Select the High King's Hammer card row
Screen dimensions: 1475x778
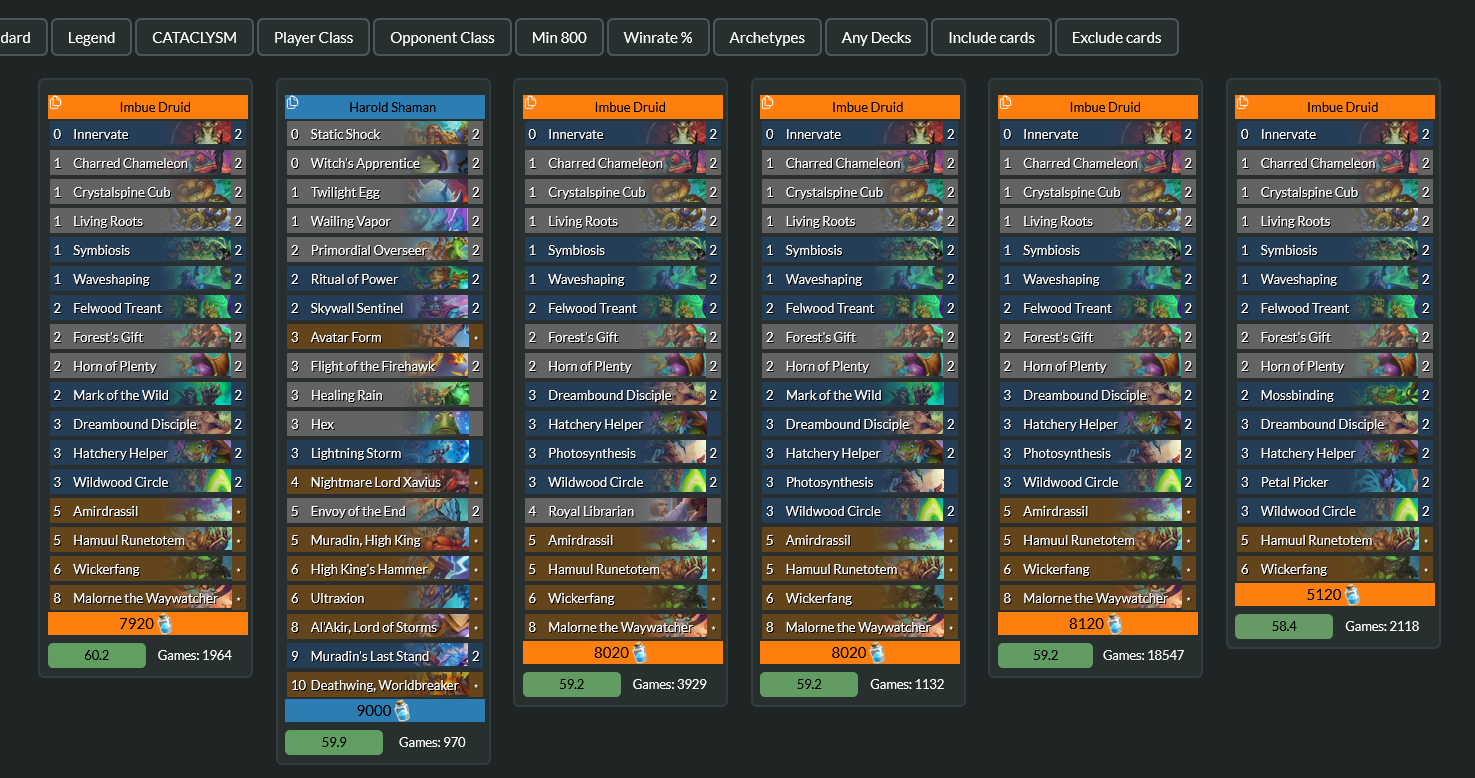[x=385, y=569]
